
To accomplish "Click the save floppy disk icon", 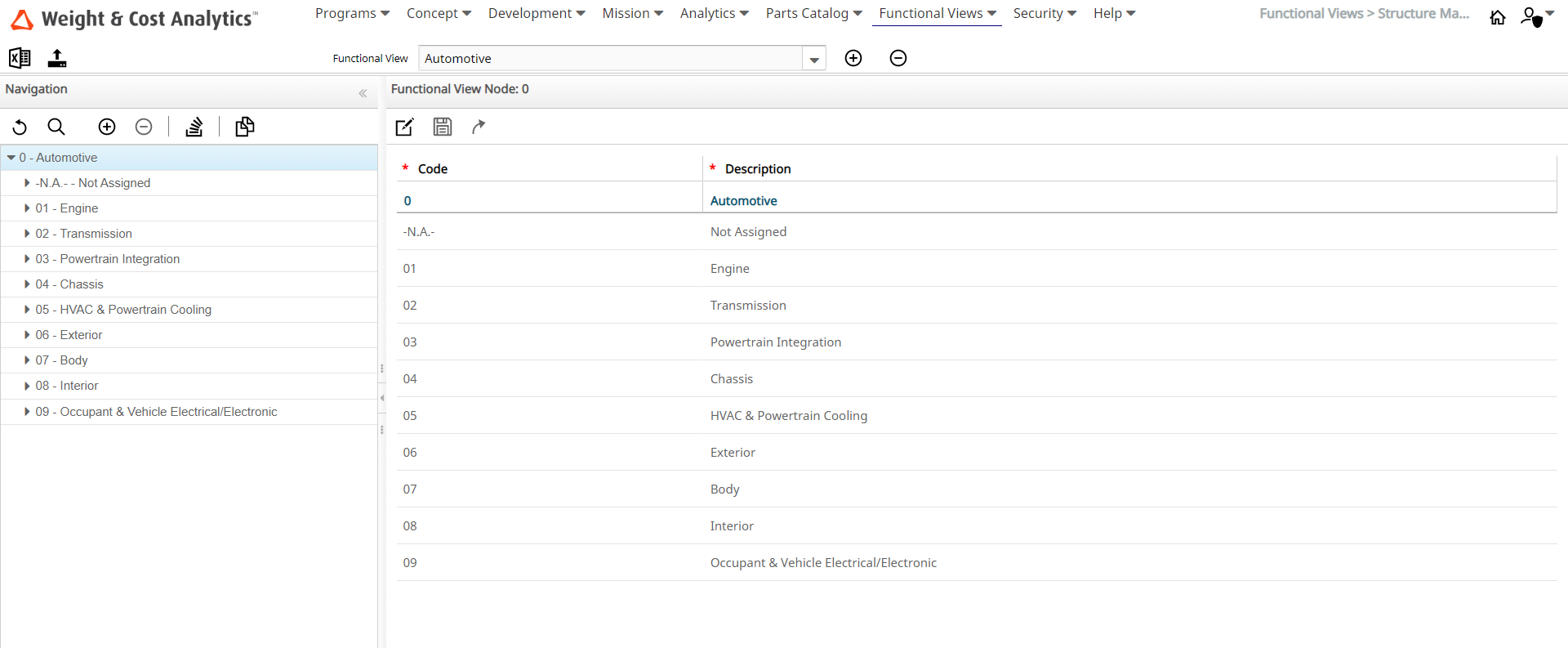I will [442, 127].
